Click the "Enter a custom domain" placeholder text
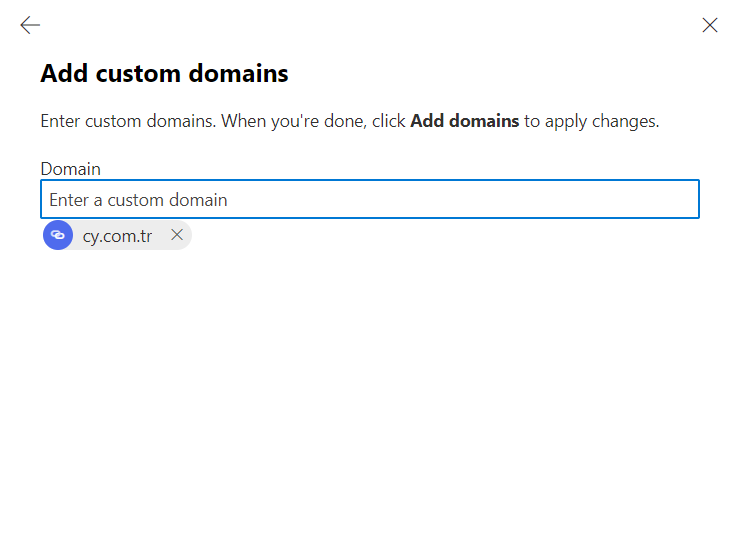 (x=138, y=200)
